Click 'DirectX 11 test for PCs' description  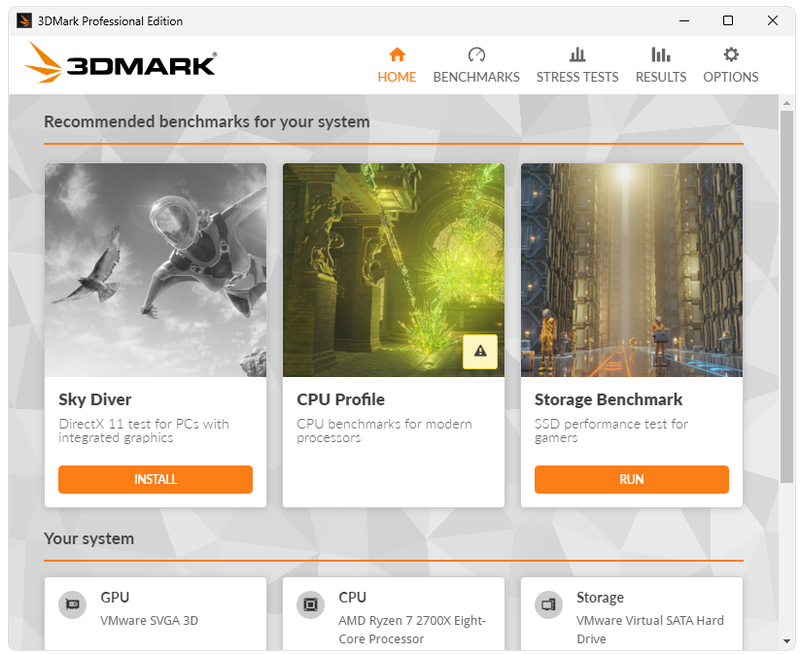pyautogui.click(x=143, y=431)
